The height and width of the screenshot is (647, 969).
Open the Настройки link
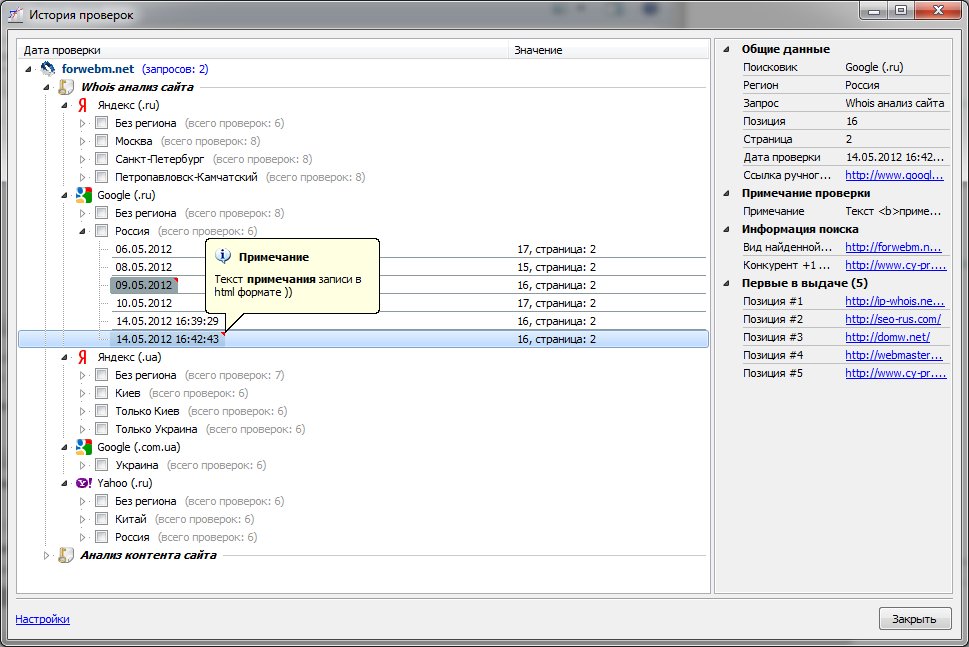click(x=42, y=619)
